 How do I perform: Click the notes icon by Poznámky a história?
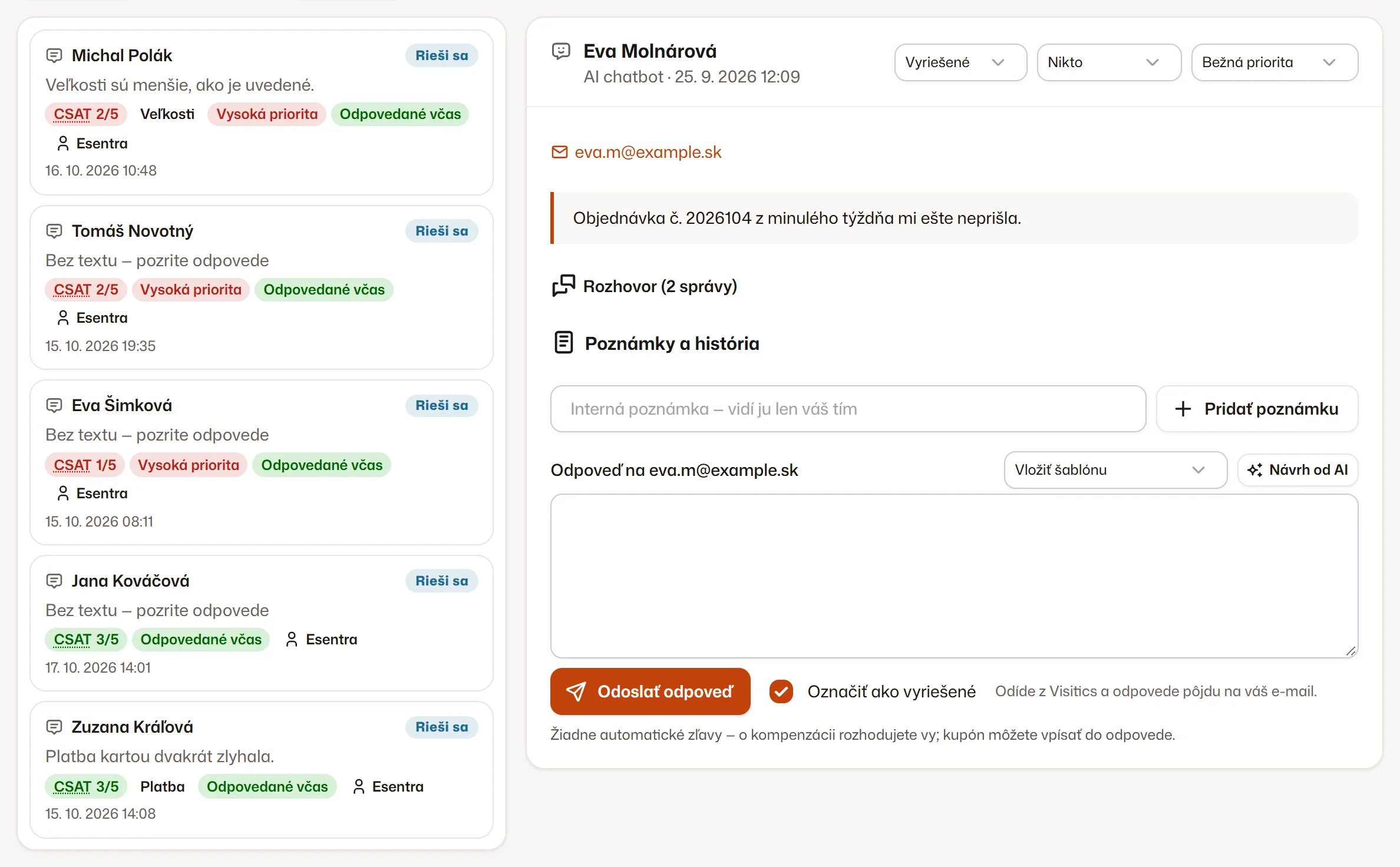tap(563, 342)
